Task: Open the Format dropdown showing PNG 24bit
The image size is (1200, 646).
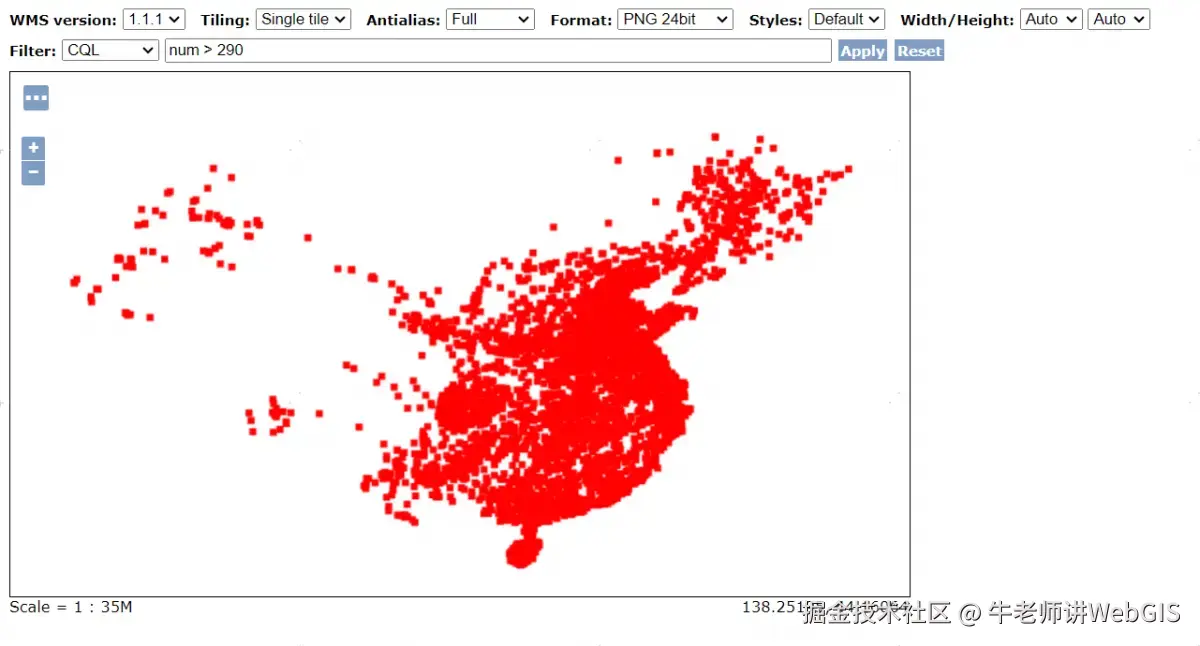Action: tap(675, 19)
